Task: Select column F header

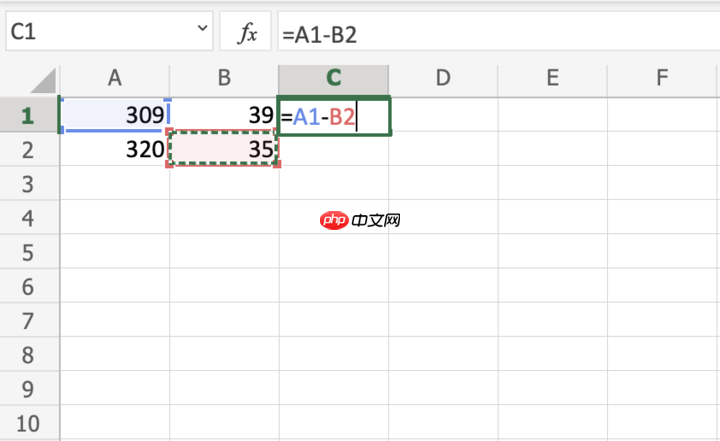Action: (x=662, y=80)
